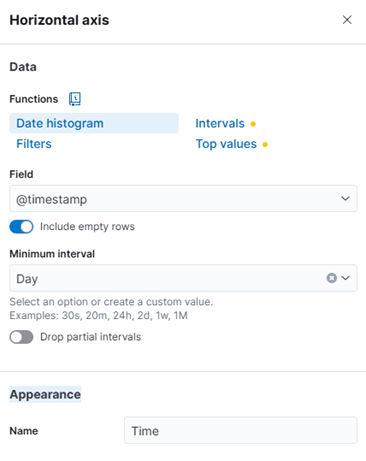Image resolution: width=366 pixels, height=461 pixels.
Task: Click the Drop partial intervals label
Action: point(91,337)
